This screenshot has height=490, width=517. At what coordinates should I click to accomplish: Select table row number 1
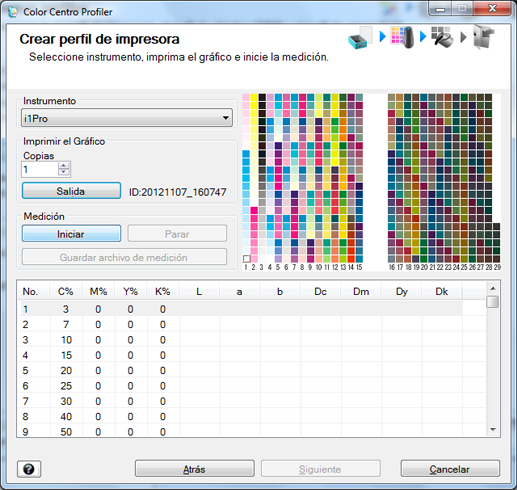(240, 309)
